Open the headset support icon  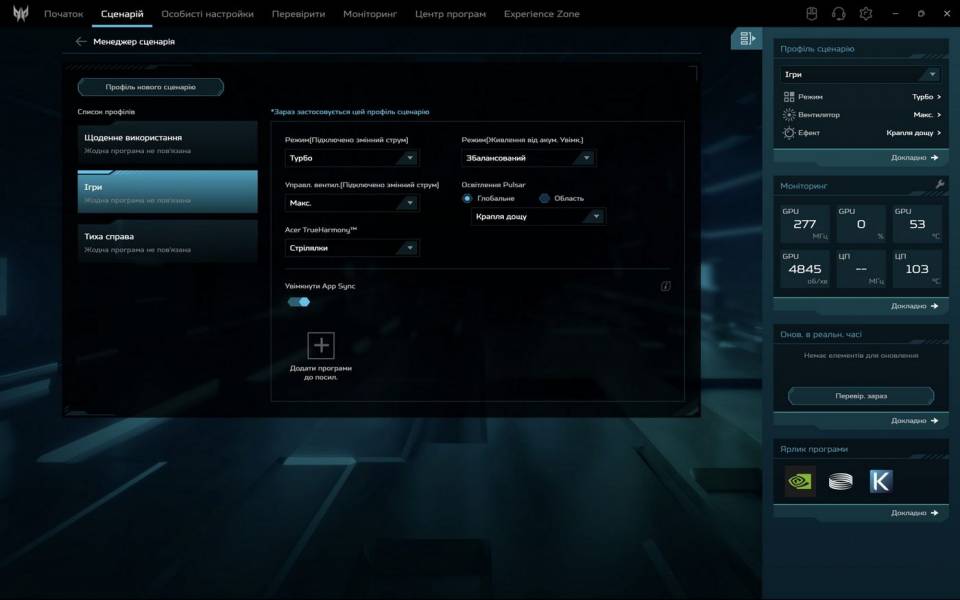point(839,14)
